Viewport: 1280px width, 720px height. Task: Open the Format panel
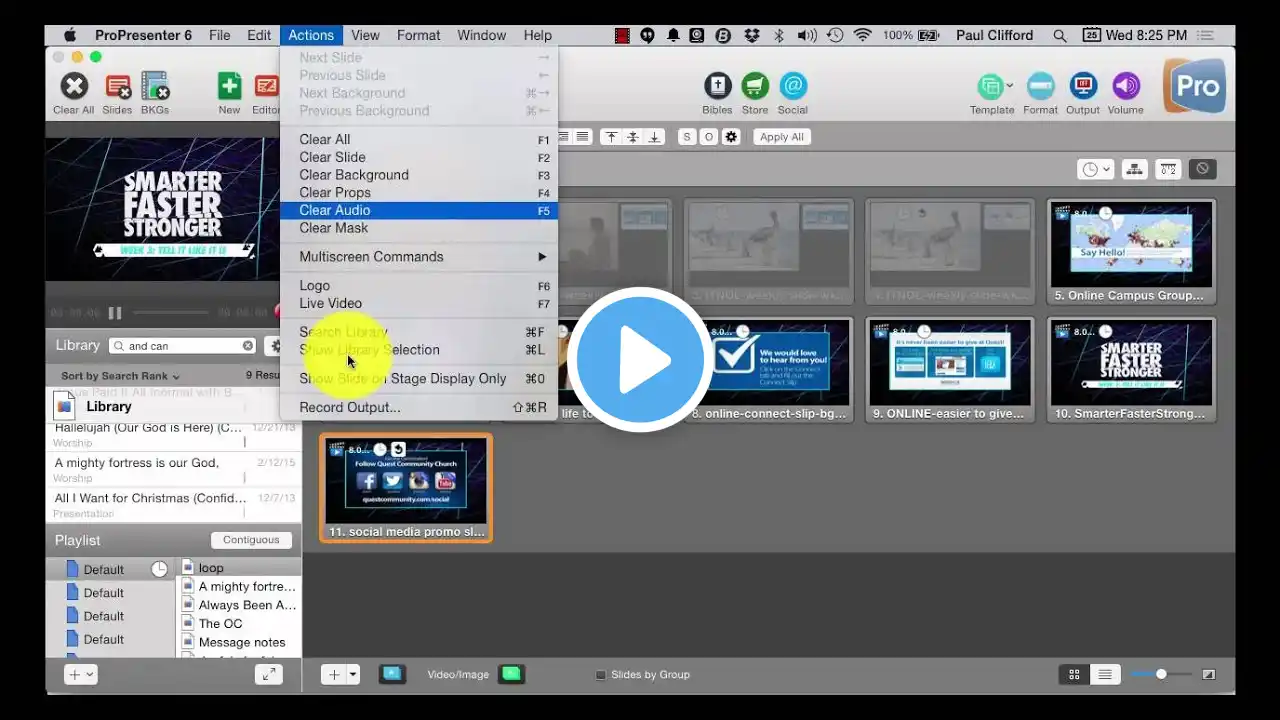(x=1040, y=86)
